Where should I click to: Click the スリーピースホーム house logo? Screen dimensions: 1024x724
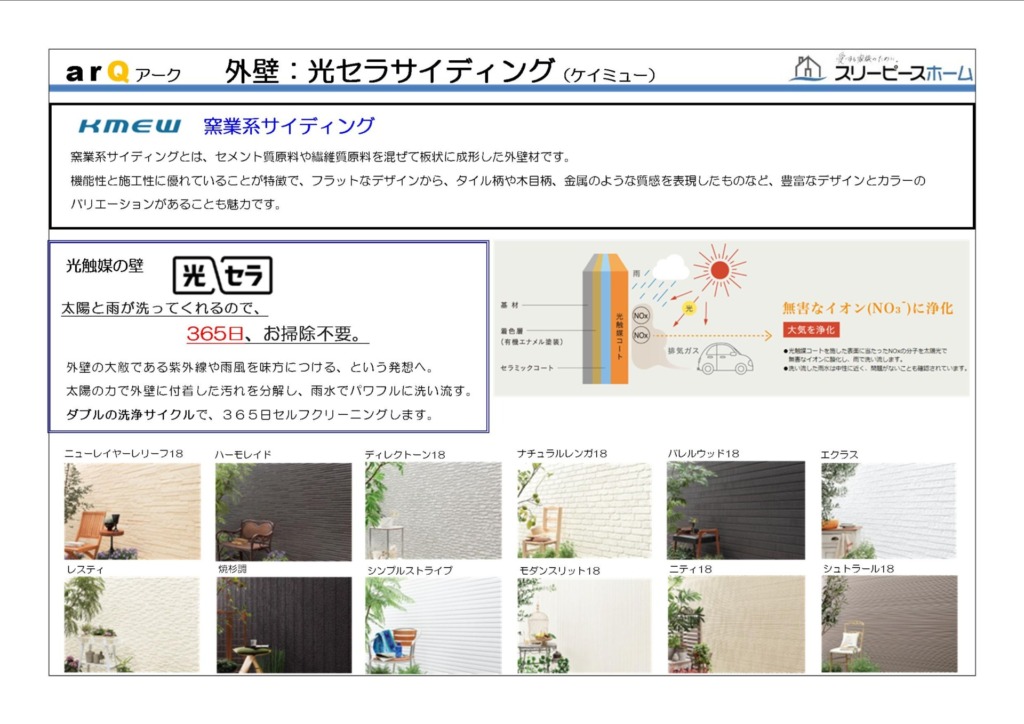882,68
